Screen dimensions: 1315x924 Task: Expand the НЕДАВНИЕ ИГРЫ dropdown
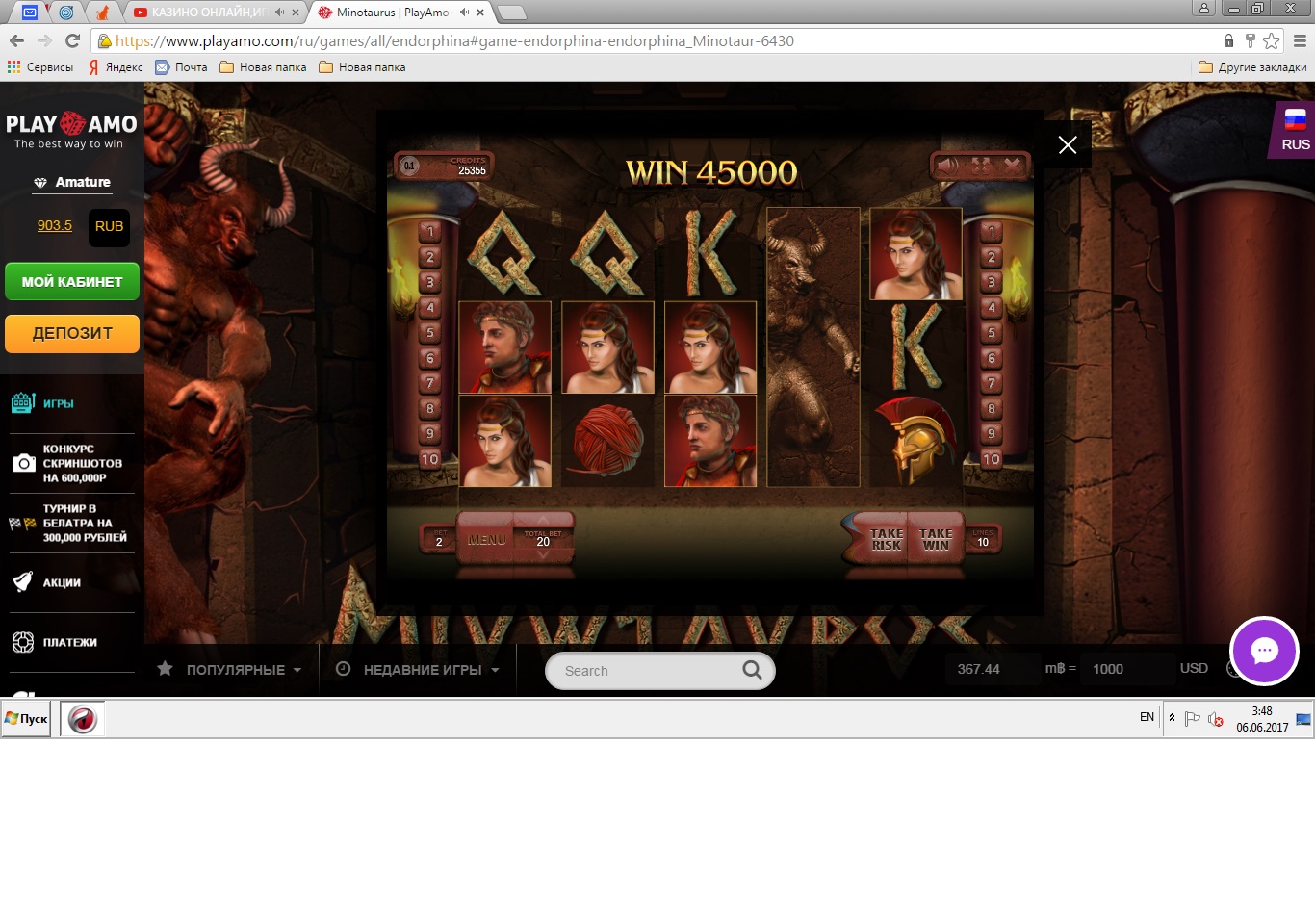point(417,669)
